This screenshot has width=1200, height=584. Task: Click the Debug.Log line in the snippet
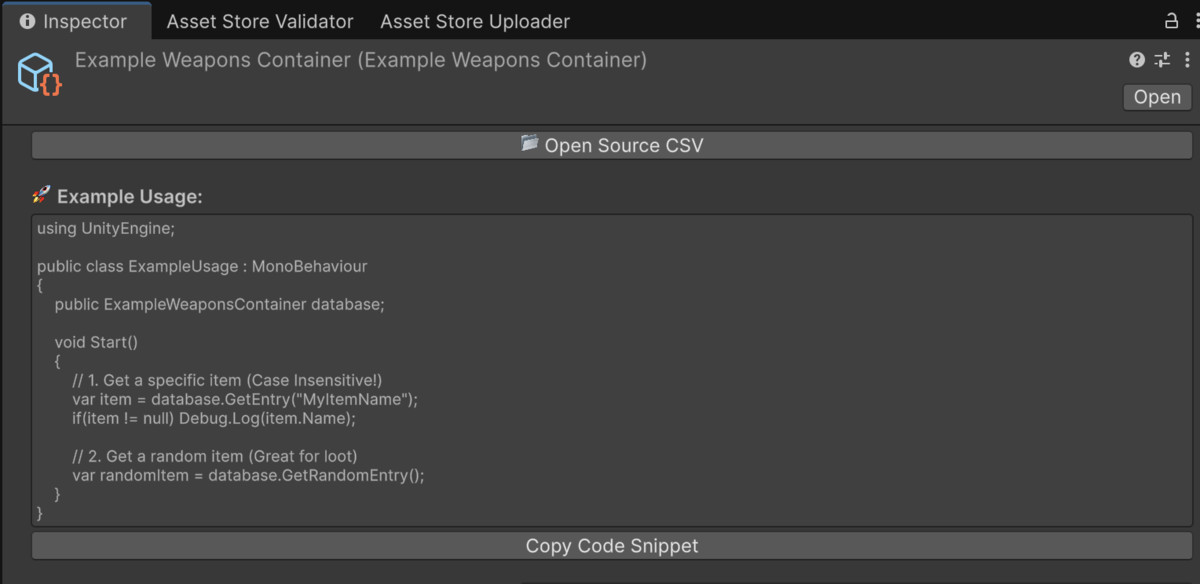[x=214, y=418]
